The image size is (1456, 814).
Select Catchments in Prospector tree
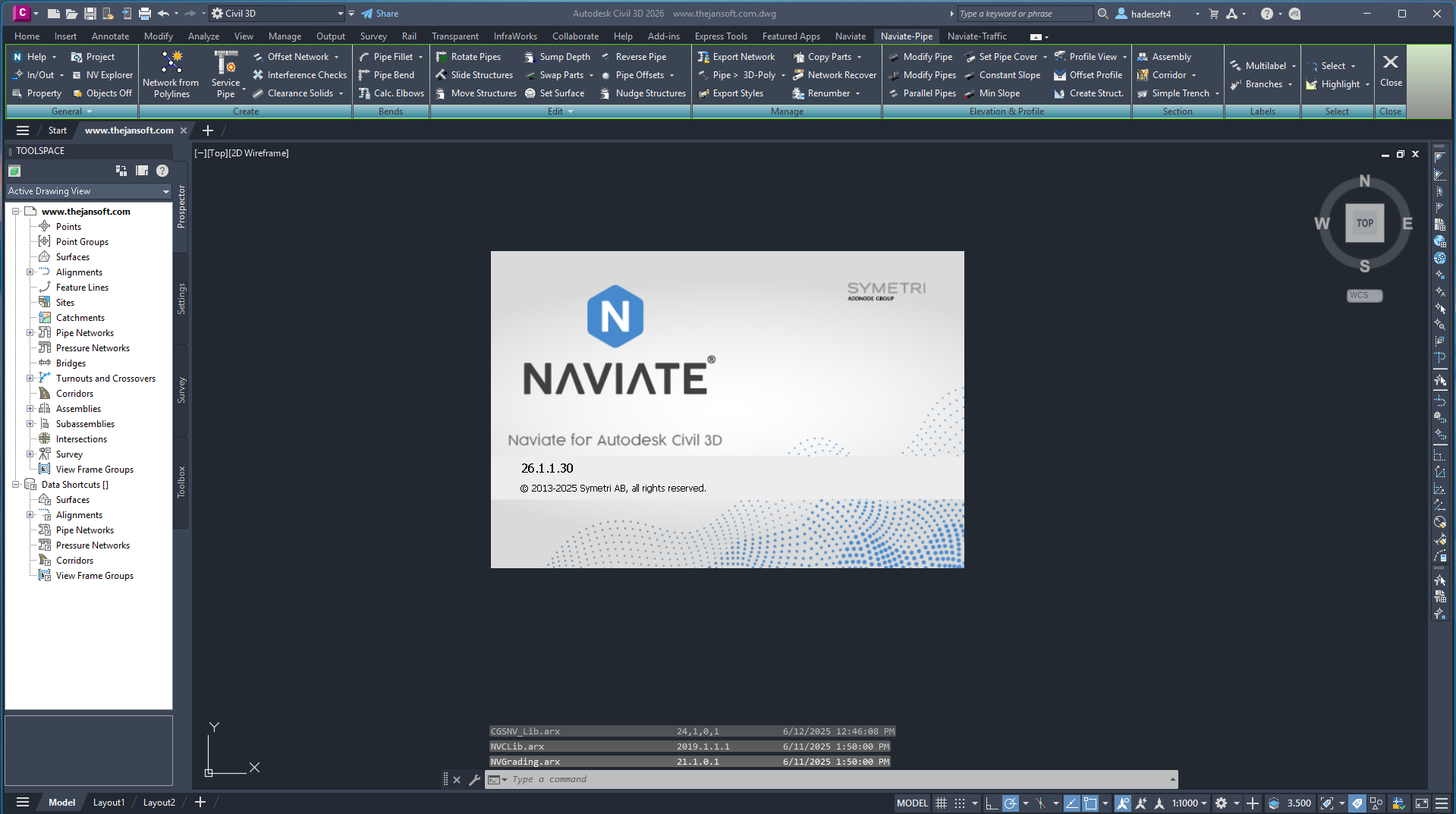pyautogui.click(x=80, y=318)
